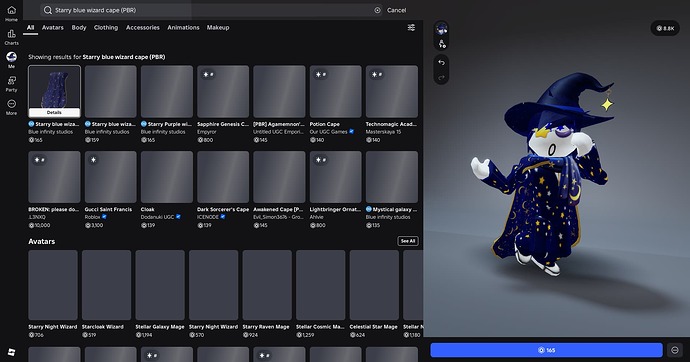Select the Lightbringer Ornate item
Viewport: 690px width, 362px height.
click(x=335, y=177)
